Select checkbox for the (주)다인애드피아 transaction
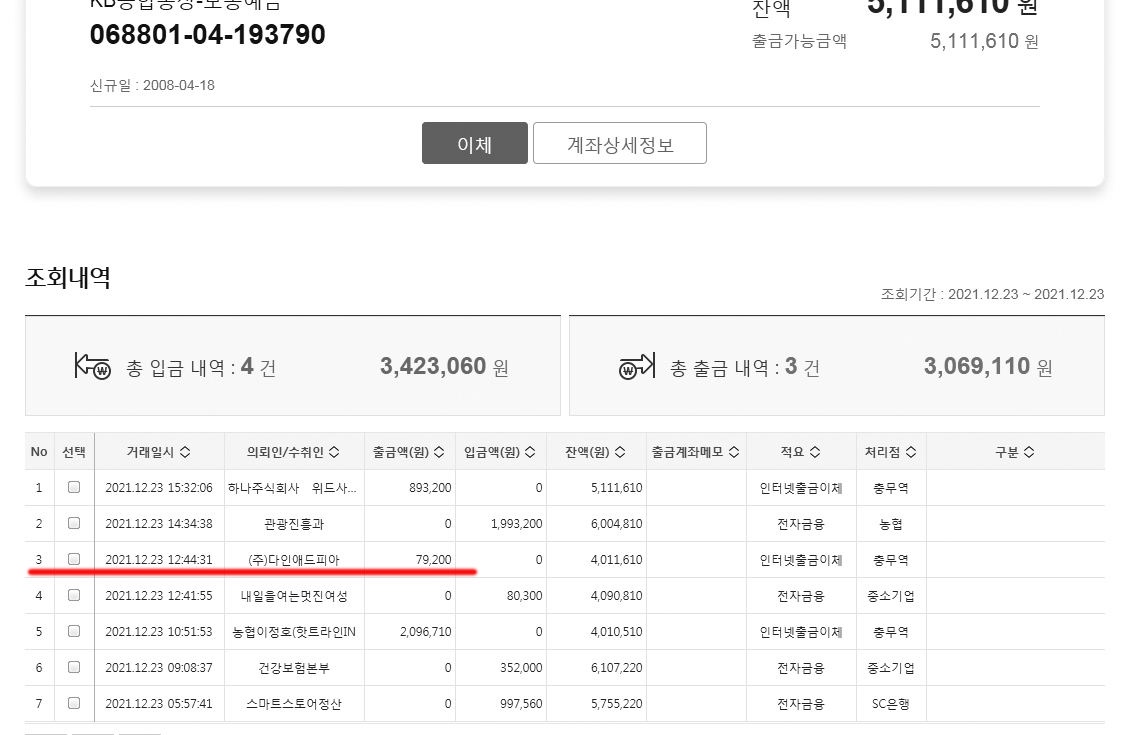This screenshot has width=1122, height=735. [x=73, y=559]
